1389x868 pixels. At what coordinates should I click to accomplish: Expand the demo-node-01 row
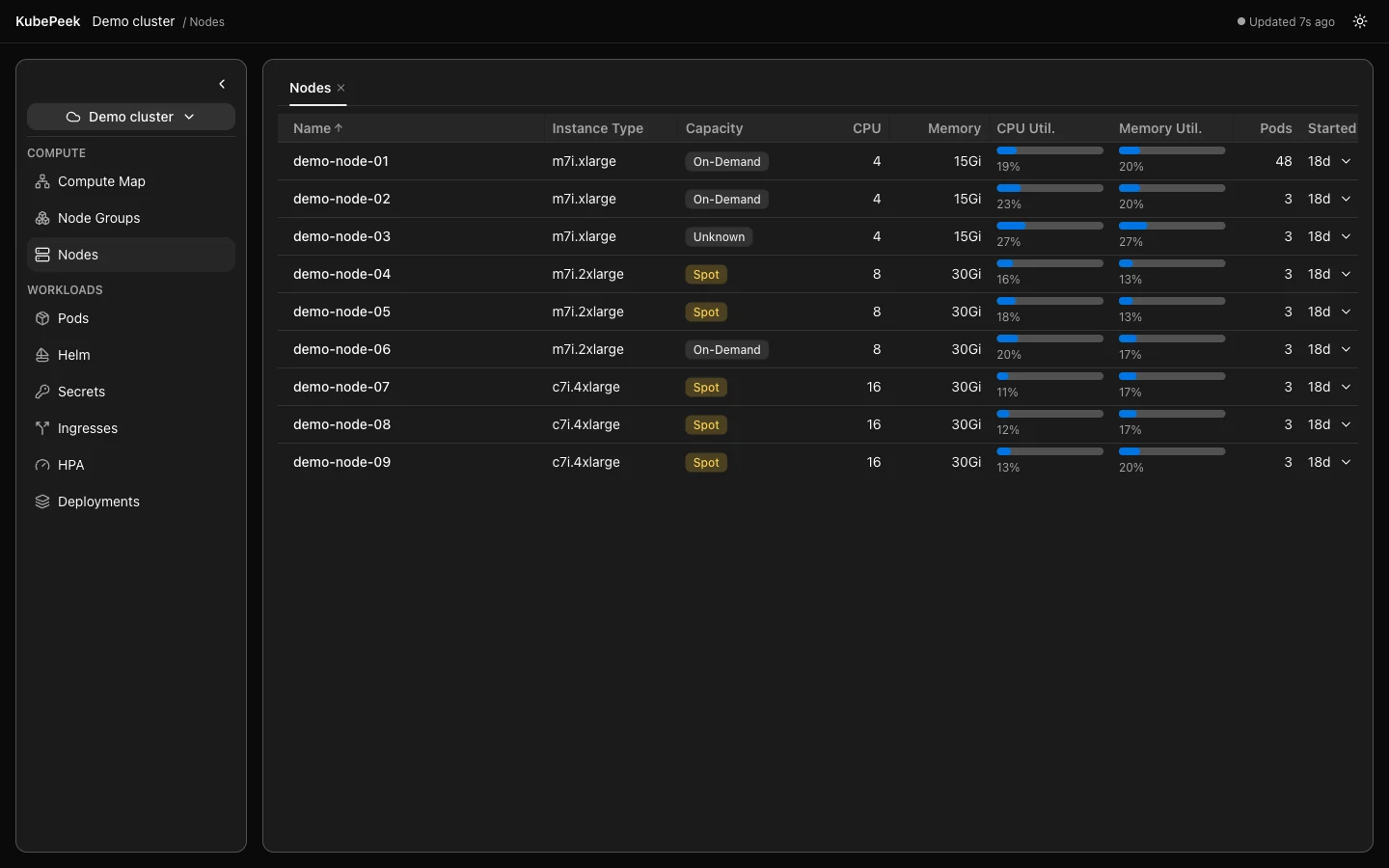click(x=1347, y=161)
